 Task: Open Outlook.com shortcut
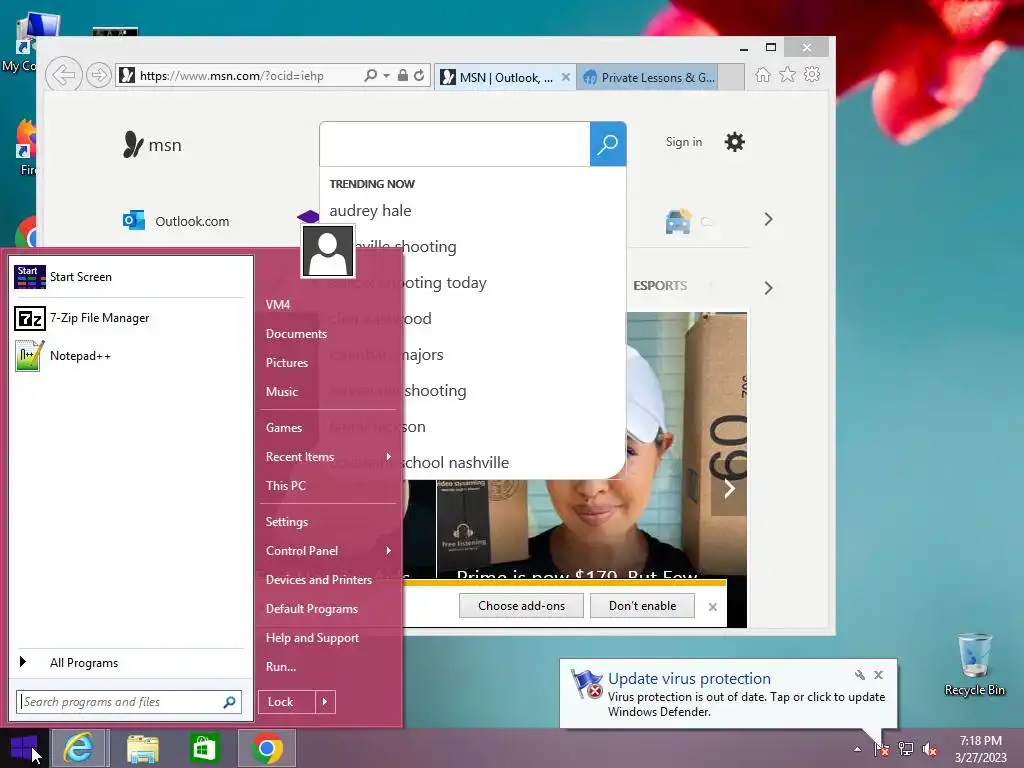(x=176, y=221)
